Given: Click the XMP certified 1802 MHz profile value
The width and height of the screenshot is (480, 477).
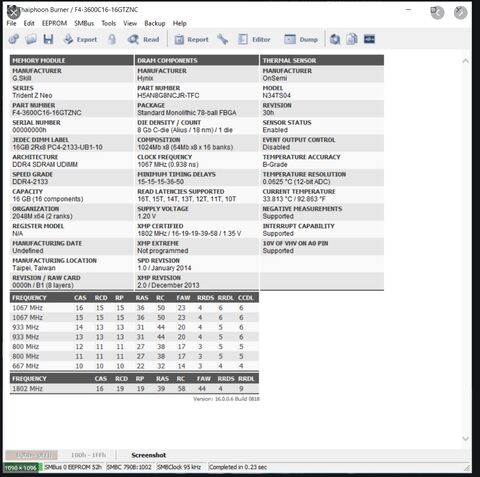Looking at the screenshot, I should tap(189, 234).
